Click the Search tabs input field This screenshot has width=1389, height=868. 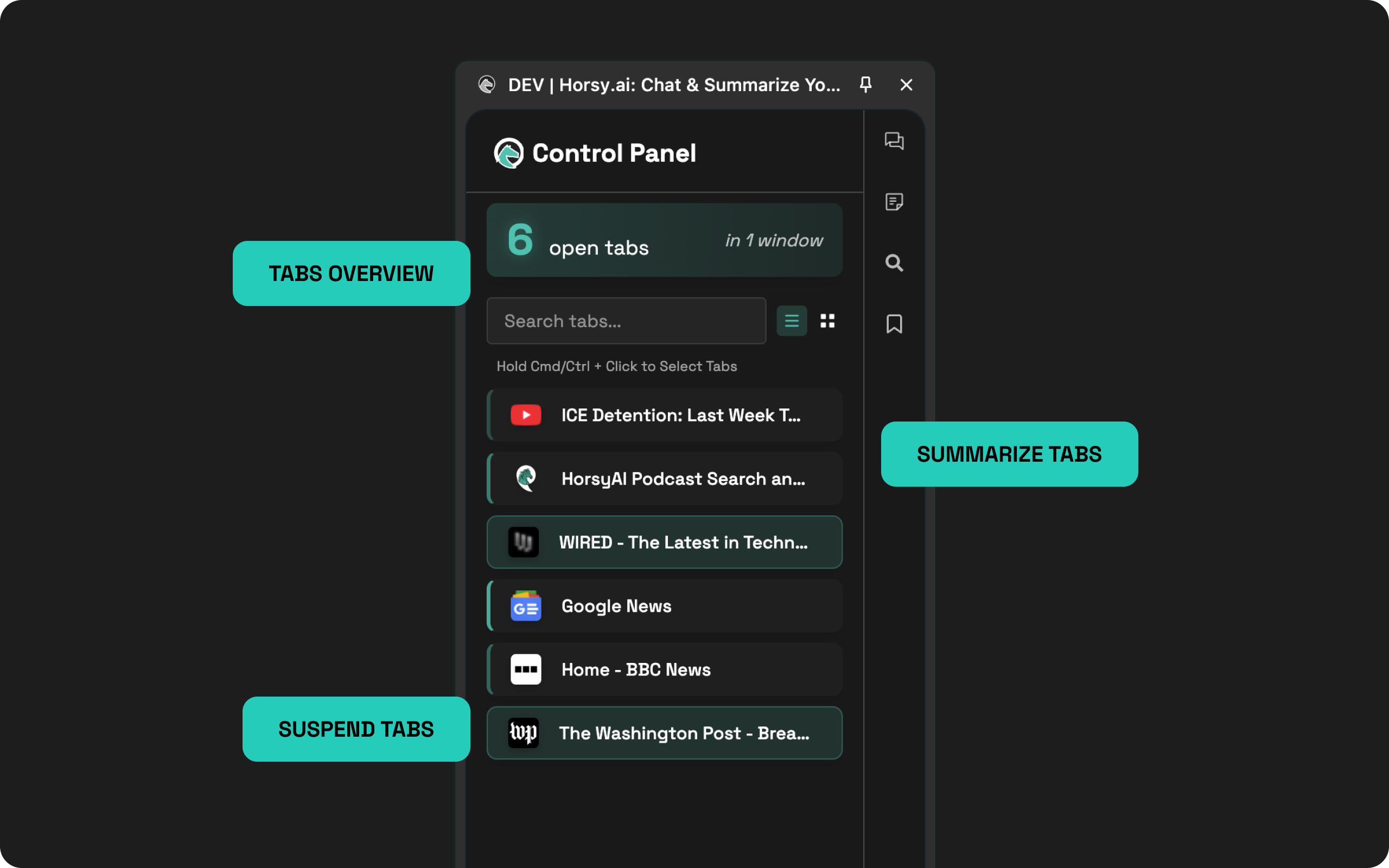(x=626, y=320)
